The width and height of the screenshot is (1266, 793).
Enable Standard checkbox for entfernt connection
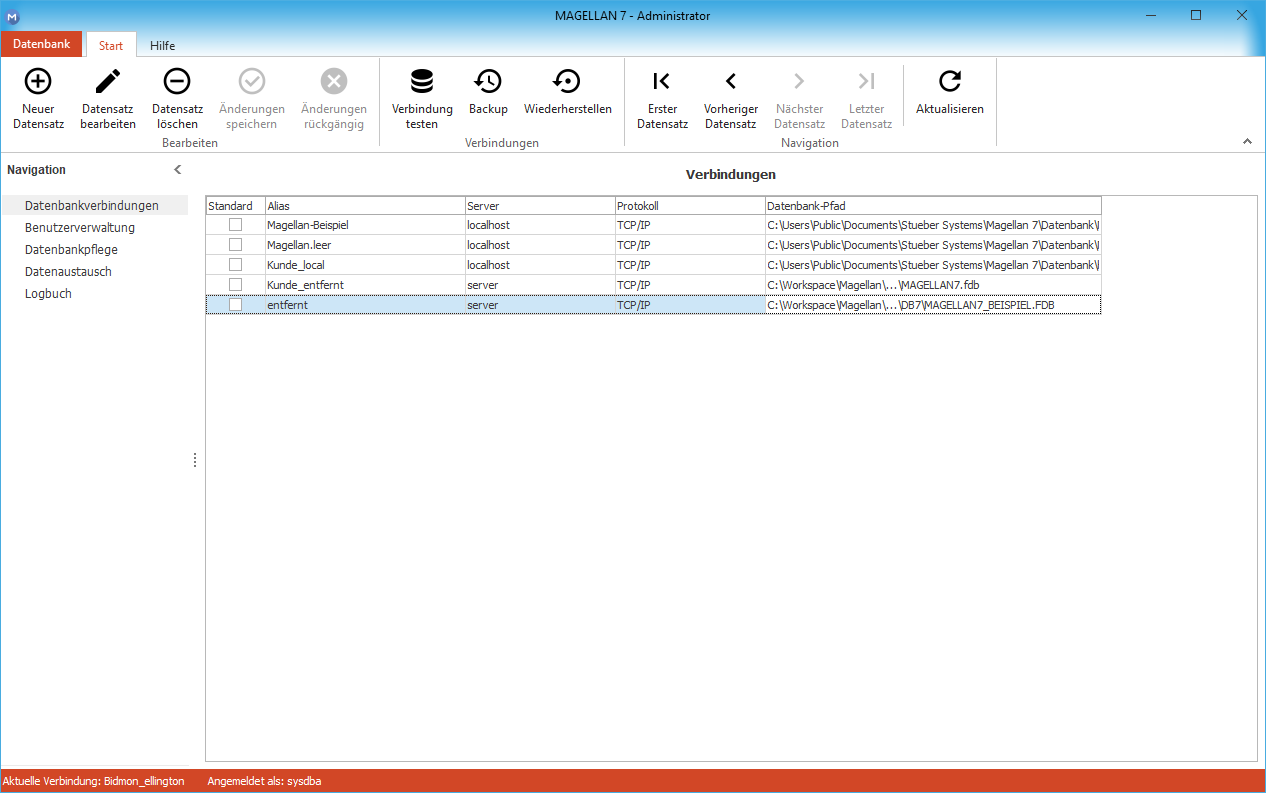tap(236, 305)
